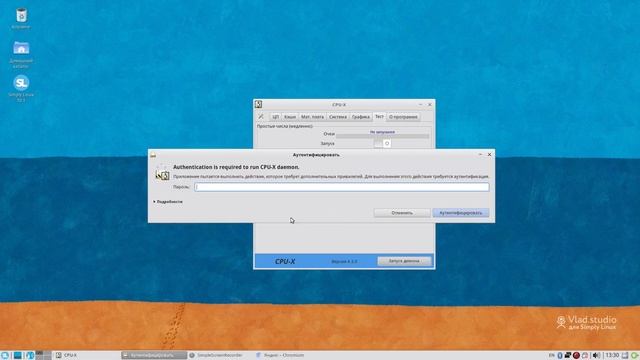
Task: Expand the Подробности details section
Action: point(168,202)
